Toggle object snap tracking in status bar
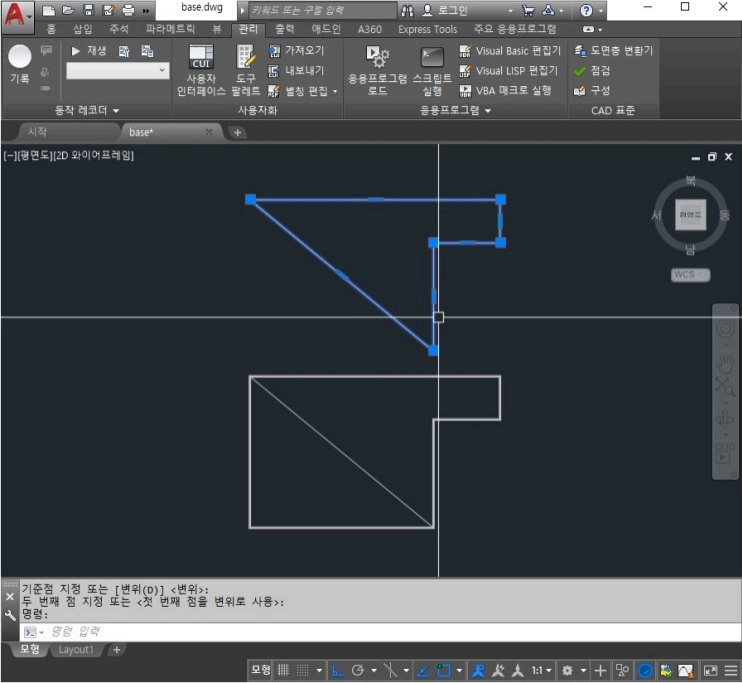Screen dimensions: 742x683 coord(423,670)
